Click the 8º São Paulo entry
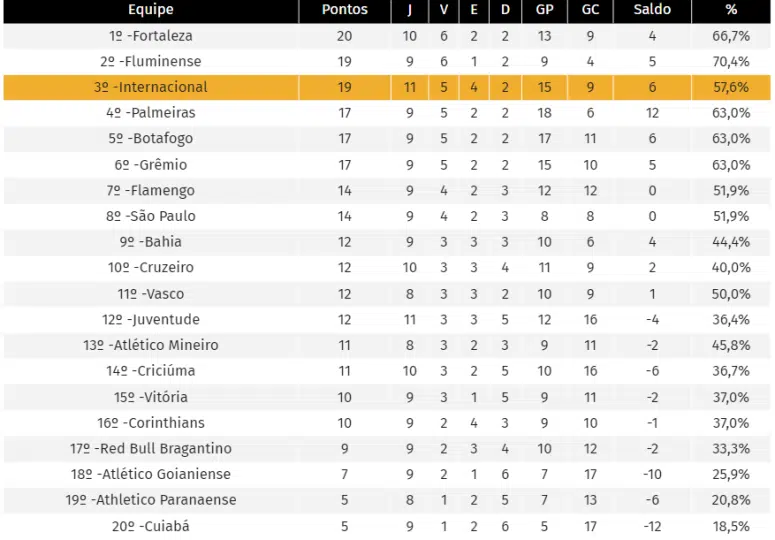The image size is (775, 540). click(x=151, y=216)
